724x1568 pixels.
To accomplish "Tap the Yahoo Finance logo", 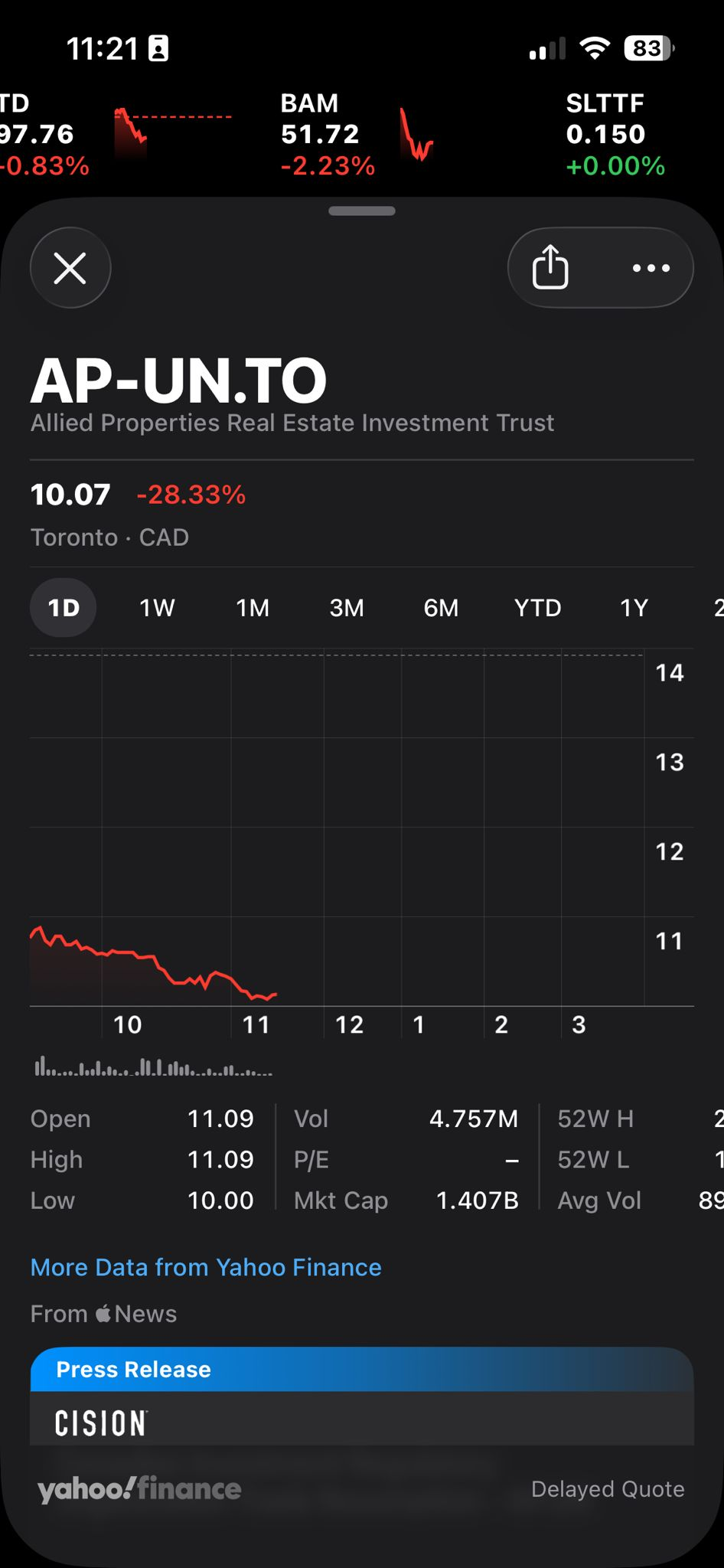I will (139, 1488).
